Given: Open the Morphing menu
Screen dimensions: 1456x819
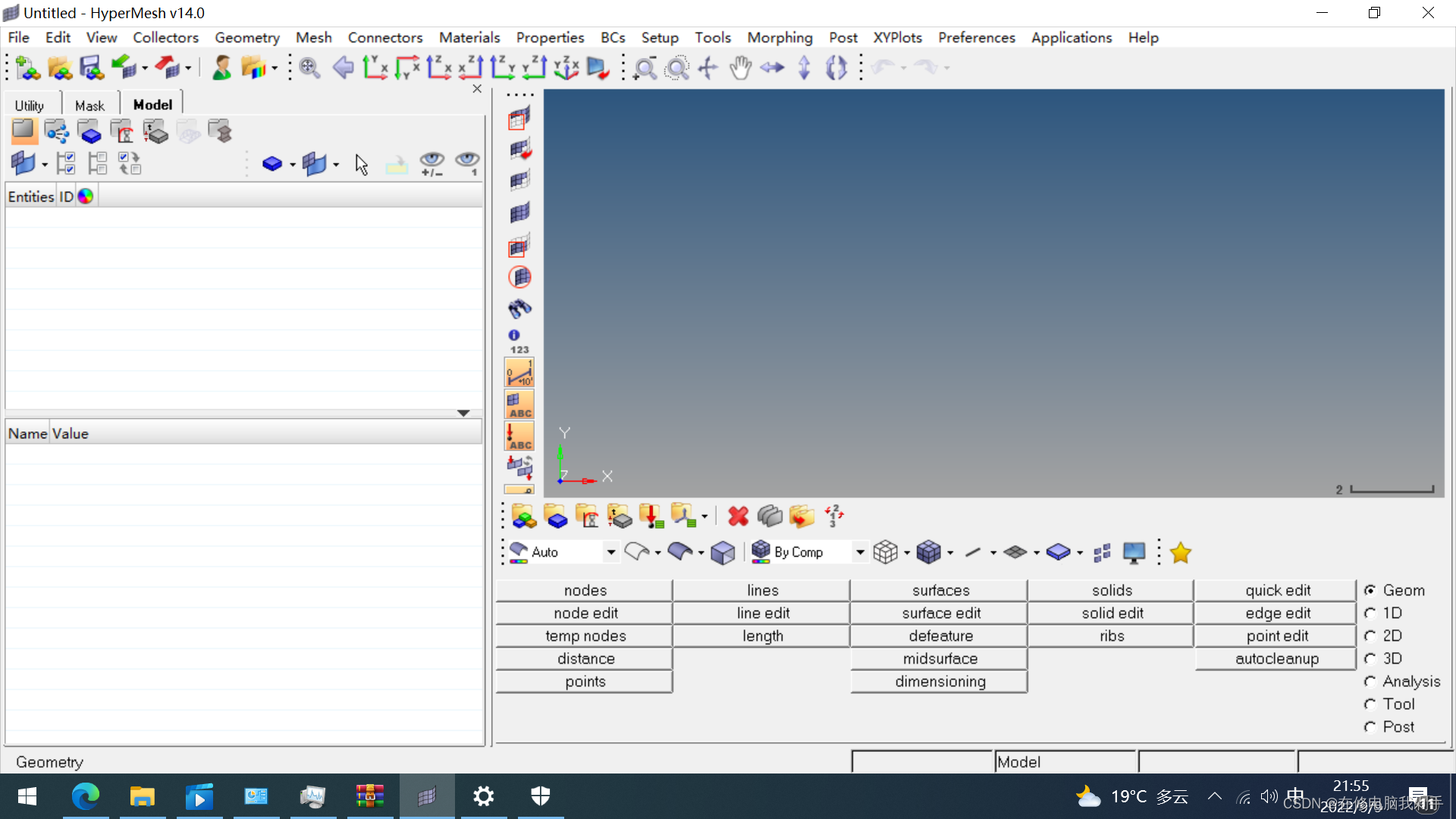Looking at the screenshot, I should coord(779,37).
